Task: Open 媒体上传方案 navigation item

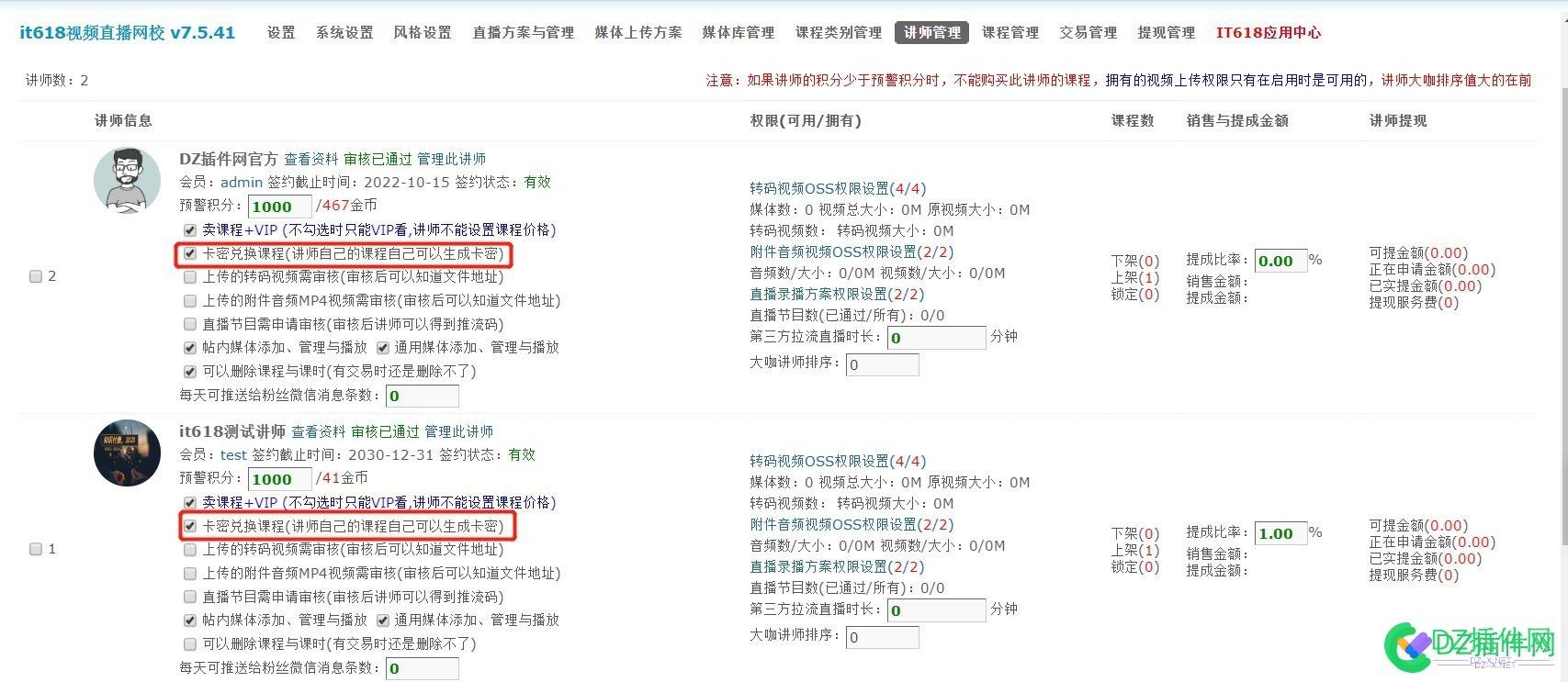Action: point(638,32)
